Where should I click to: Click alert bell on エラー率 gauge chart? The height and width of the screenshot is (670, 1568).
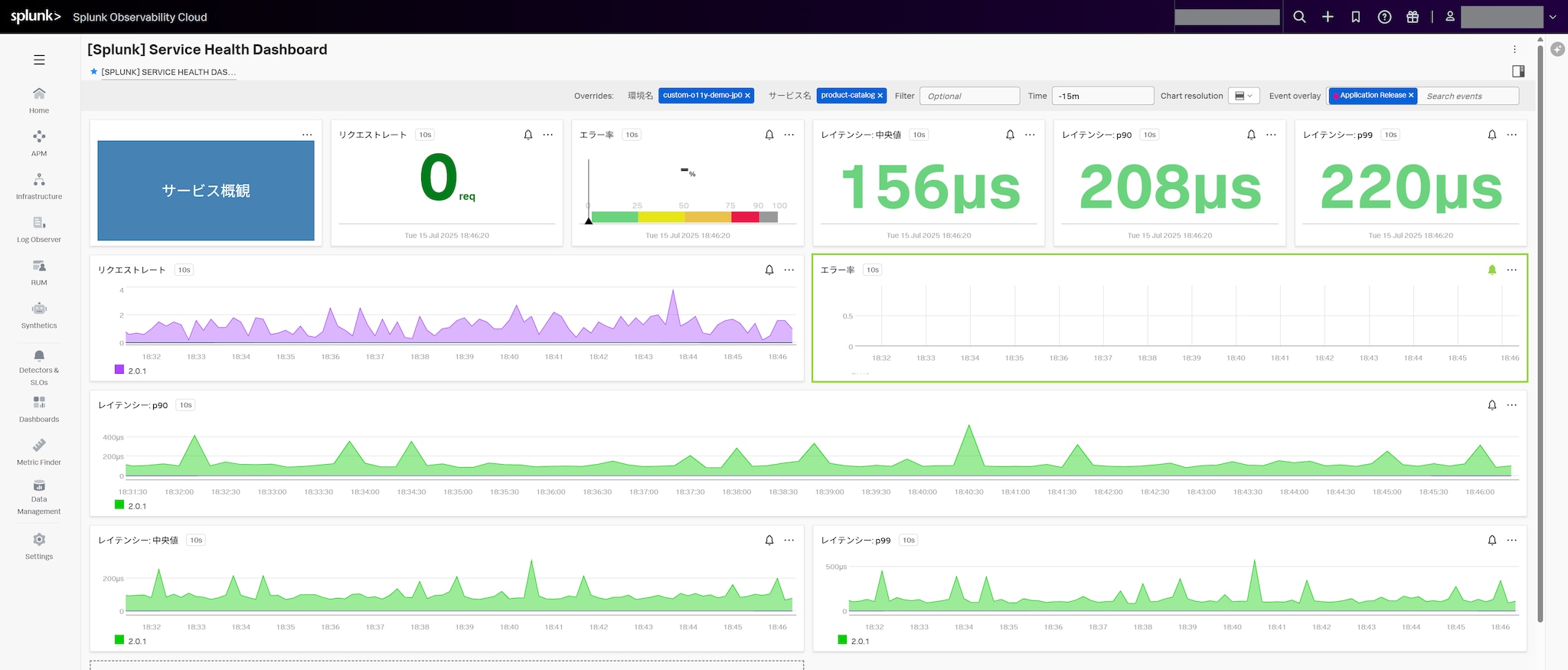[x=769, y=135]
